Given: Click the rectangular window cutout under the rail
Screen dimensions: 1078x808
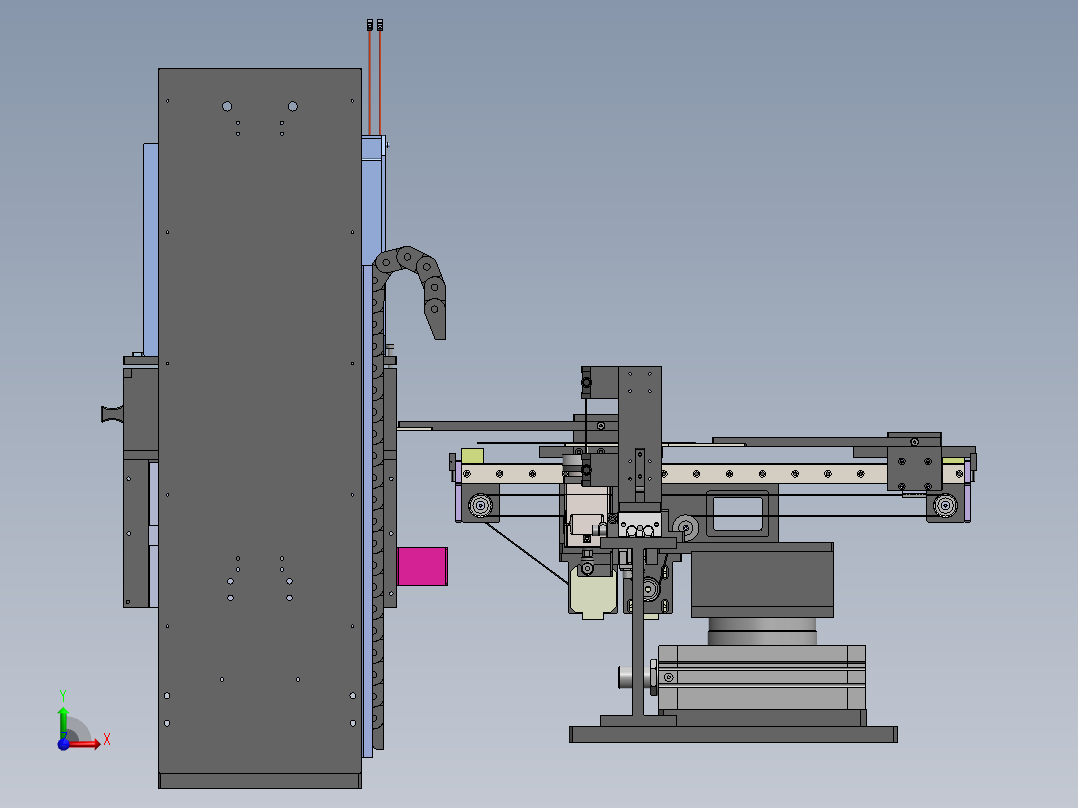Looking at the screenshot, I should (x=738, y=514).
